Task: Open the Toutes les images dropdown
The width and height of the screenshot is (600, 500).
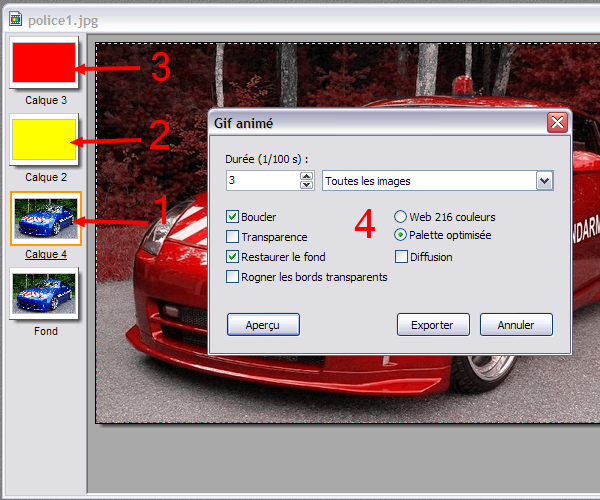Action: [545, 181]
